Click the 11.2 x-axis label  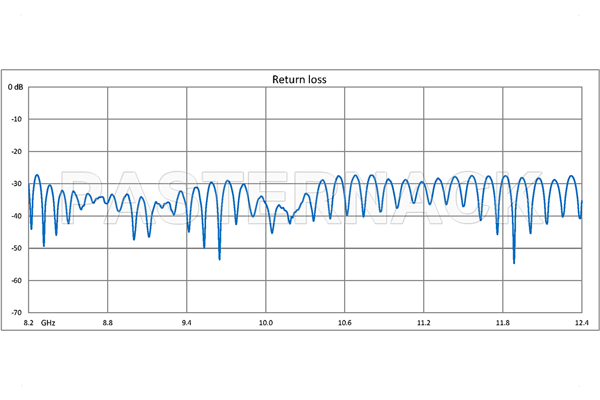pyautogui.click(x=424, y=323)
